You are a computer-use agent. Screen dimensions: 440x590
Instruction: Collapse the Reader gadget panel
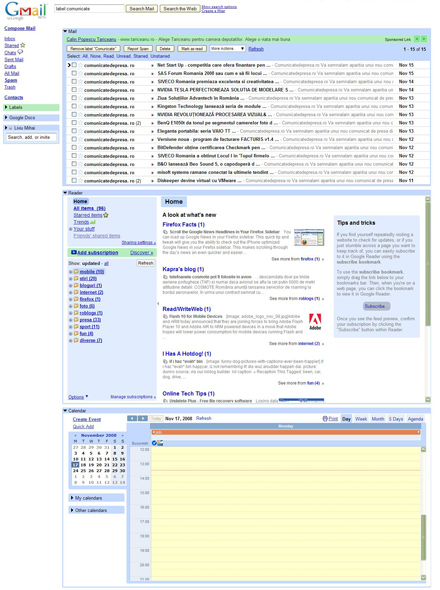click(x=65, y=193)
